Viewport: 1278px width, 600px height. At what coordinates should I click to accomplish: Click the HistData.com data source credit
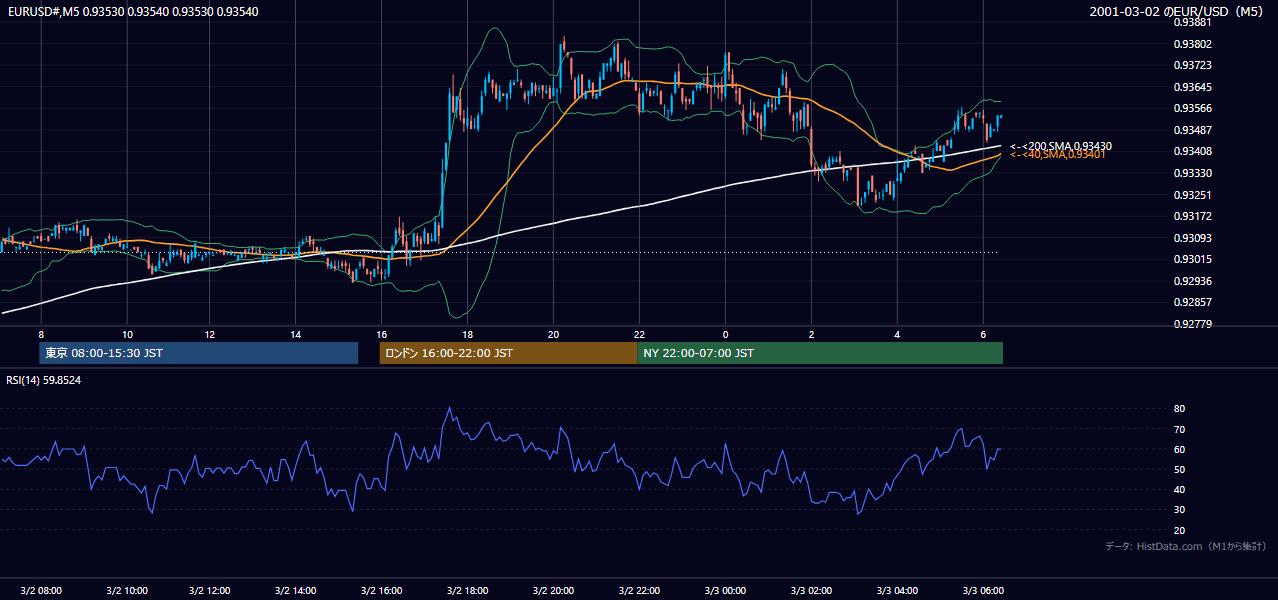pos(1185,546)
